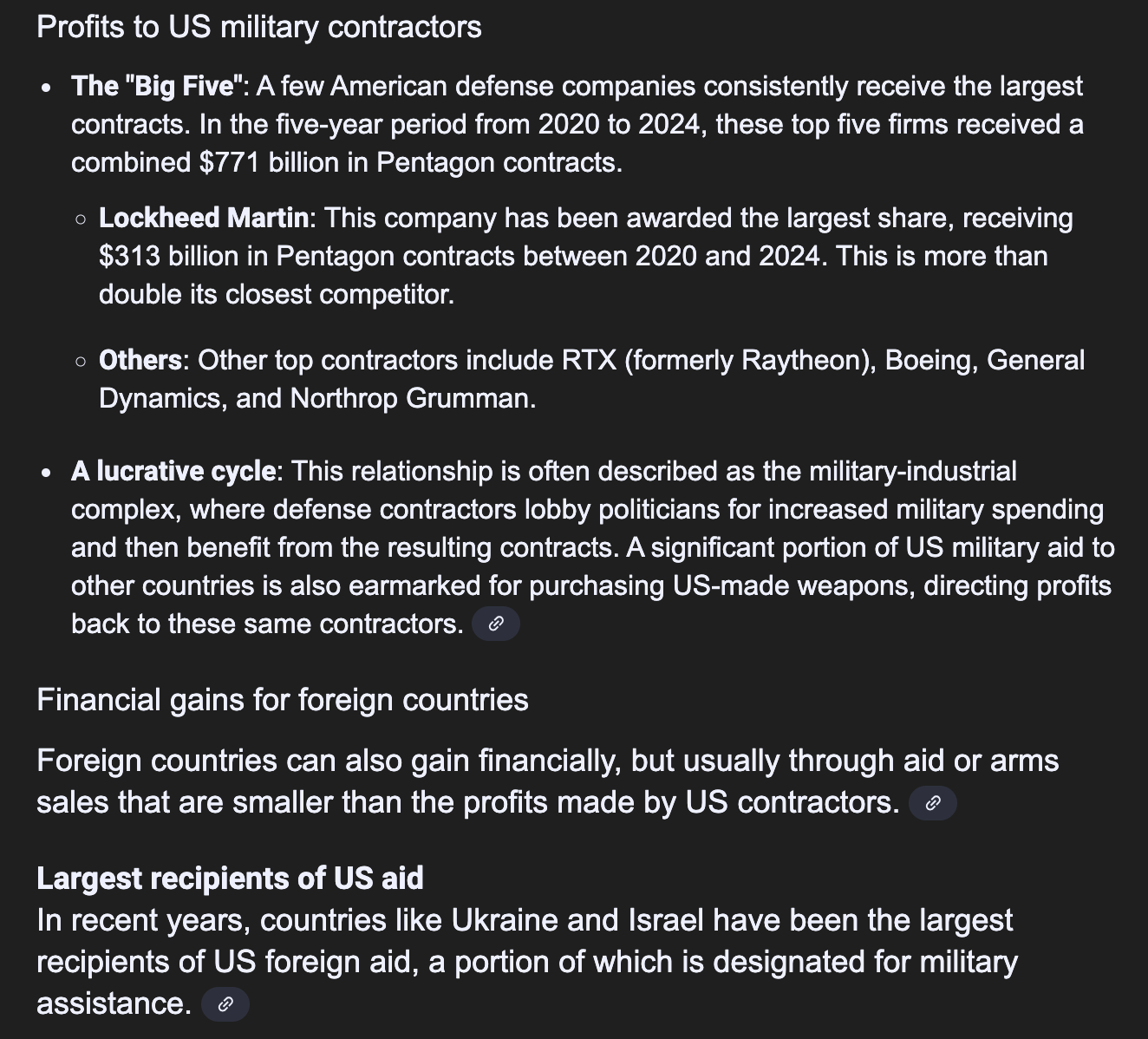
Task: Click the phrase "military-industrial" in the lucrative cycle bullet
Action: coord(913,472)
